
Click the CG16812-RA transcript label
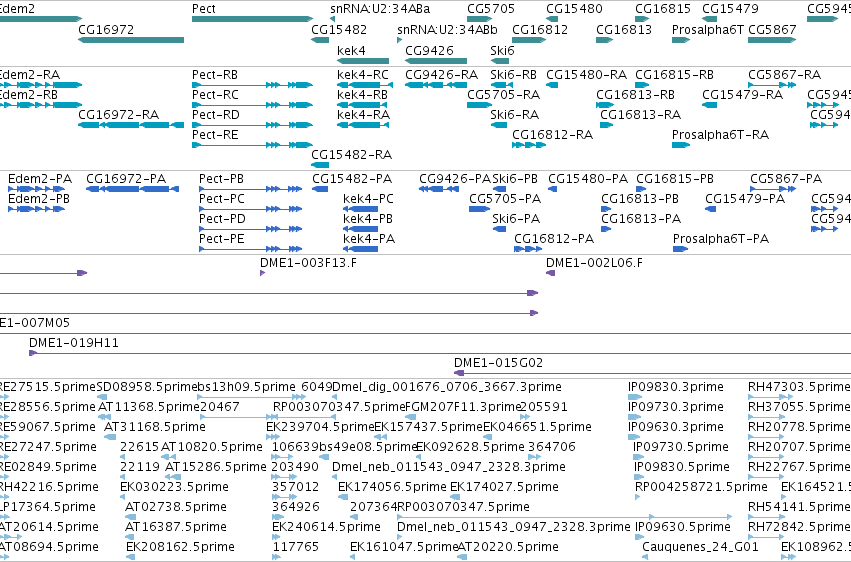552,135
